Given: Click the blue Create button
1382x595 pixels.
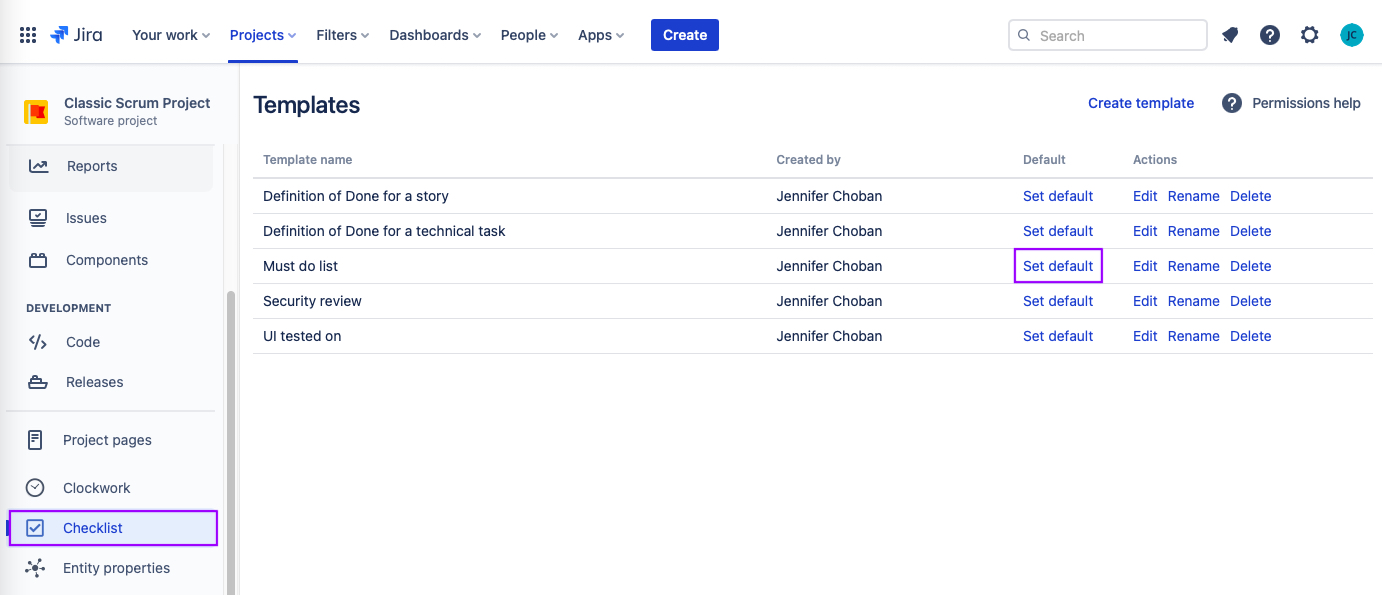Looking at the screenshot, I should click(x=685, y=35).
